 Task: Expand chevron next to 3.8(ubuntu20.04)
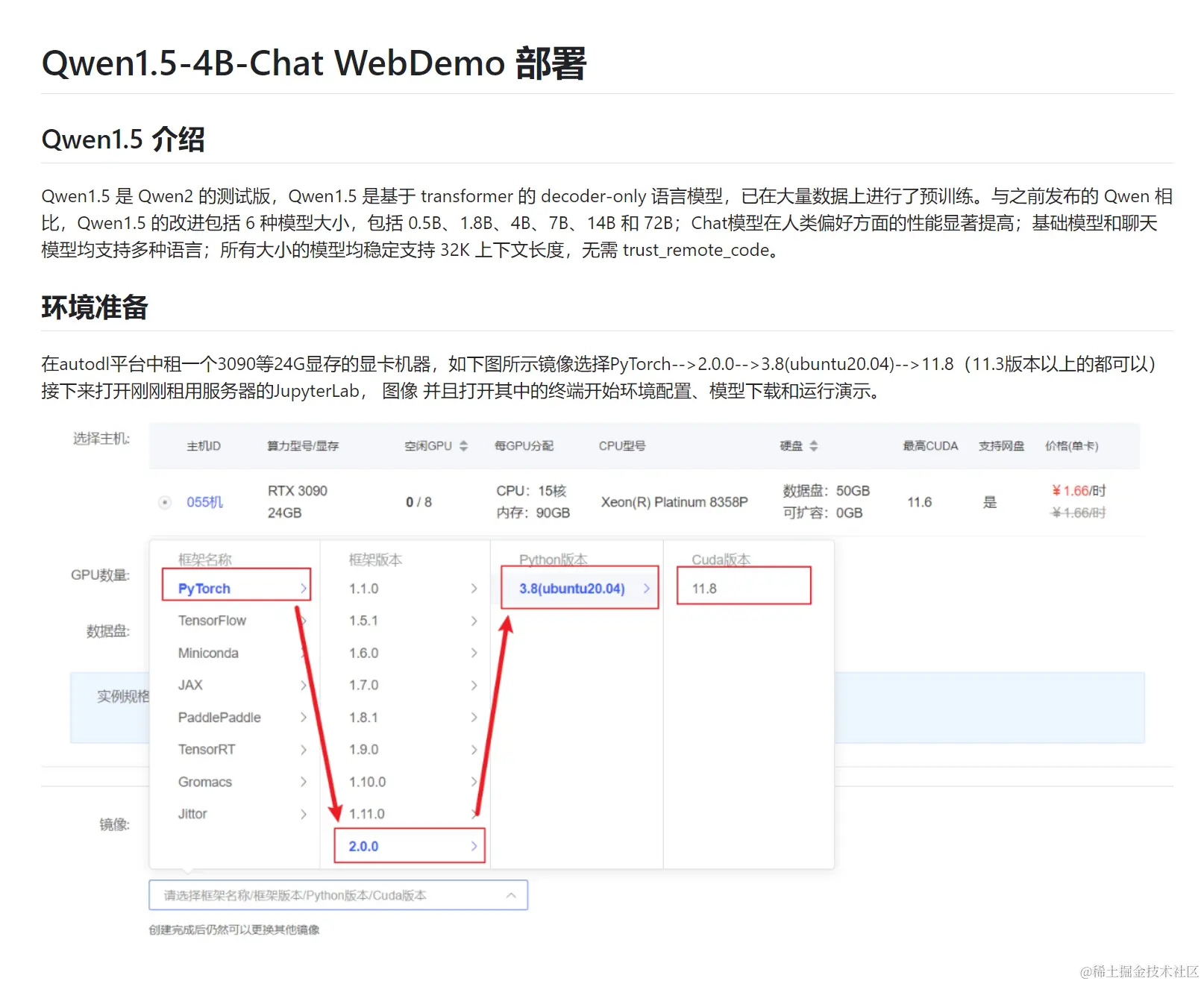point(646,589)
